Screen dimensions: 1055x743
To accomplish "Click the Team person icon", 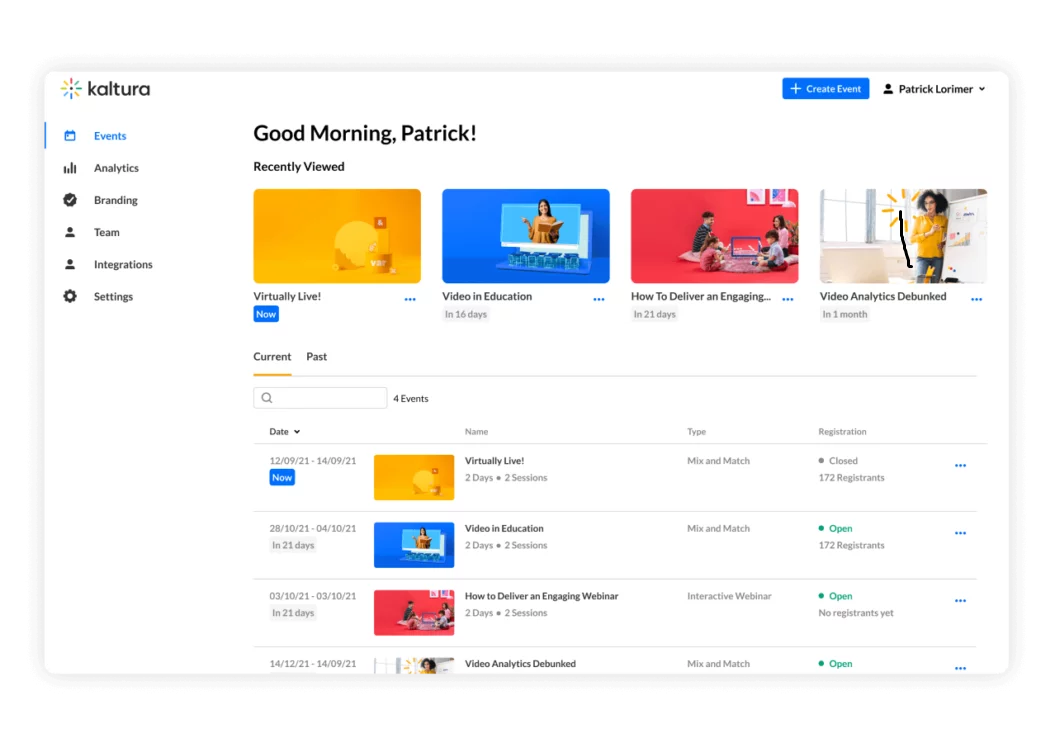I will pos(70,232).
